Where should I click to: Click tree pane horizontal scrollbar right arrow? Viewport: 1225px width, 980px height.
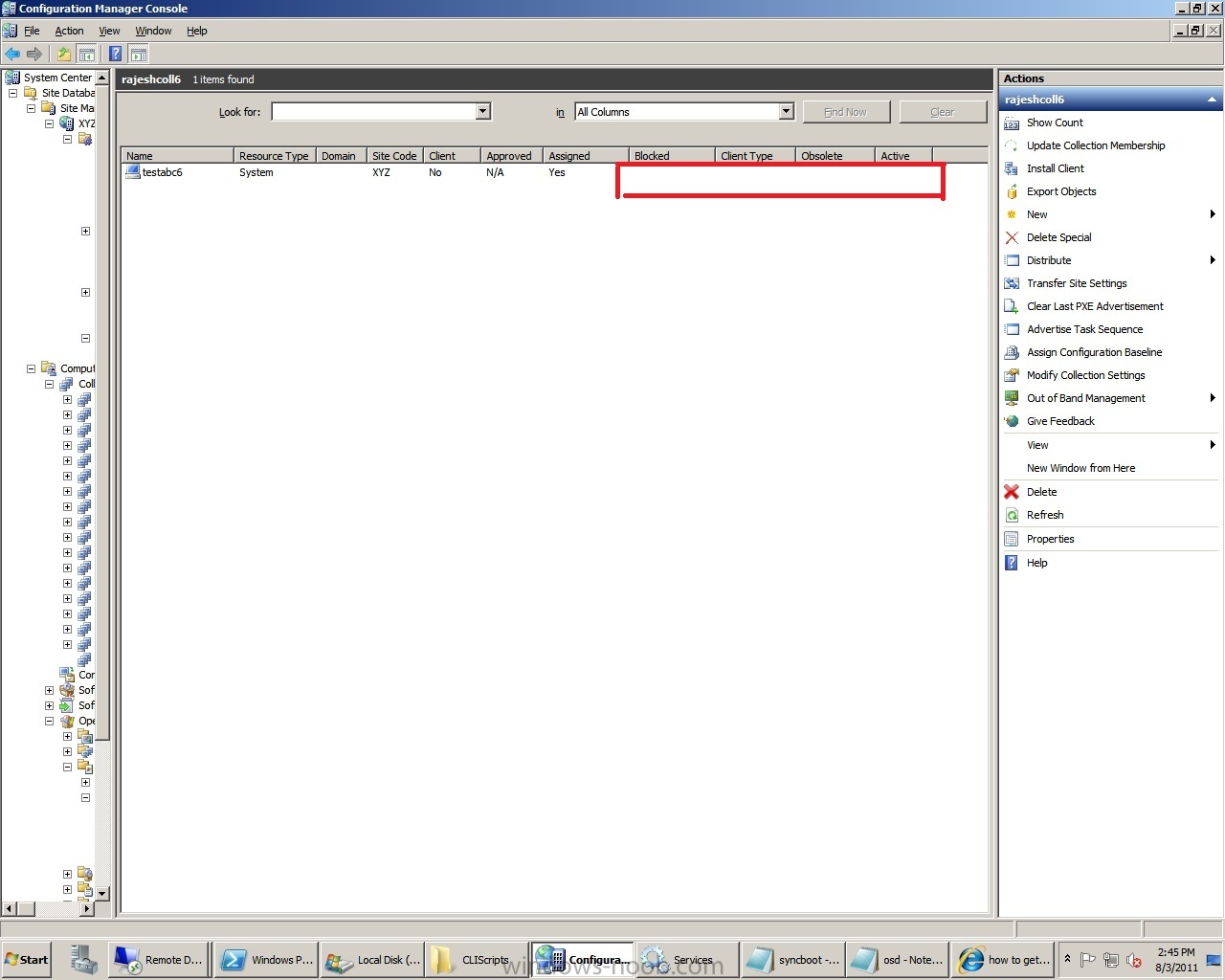point(87,908)
